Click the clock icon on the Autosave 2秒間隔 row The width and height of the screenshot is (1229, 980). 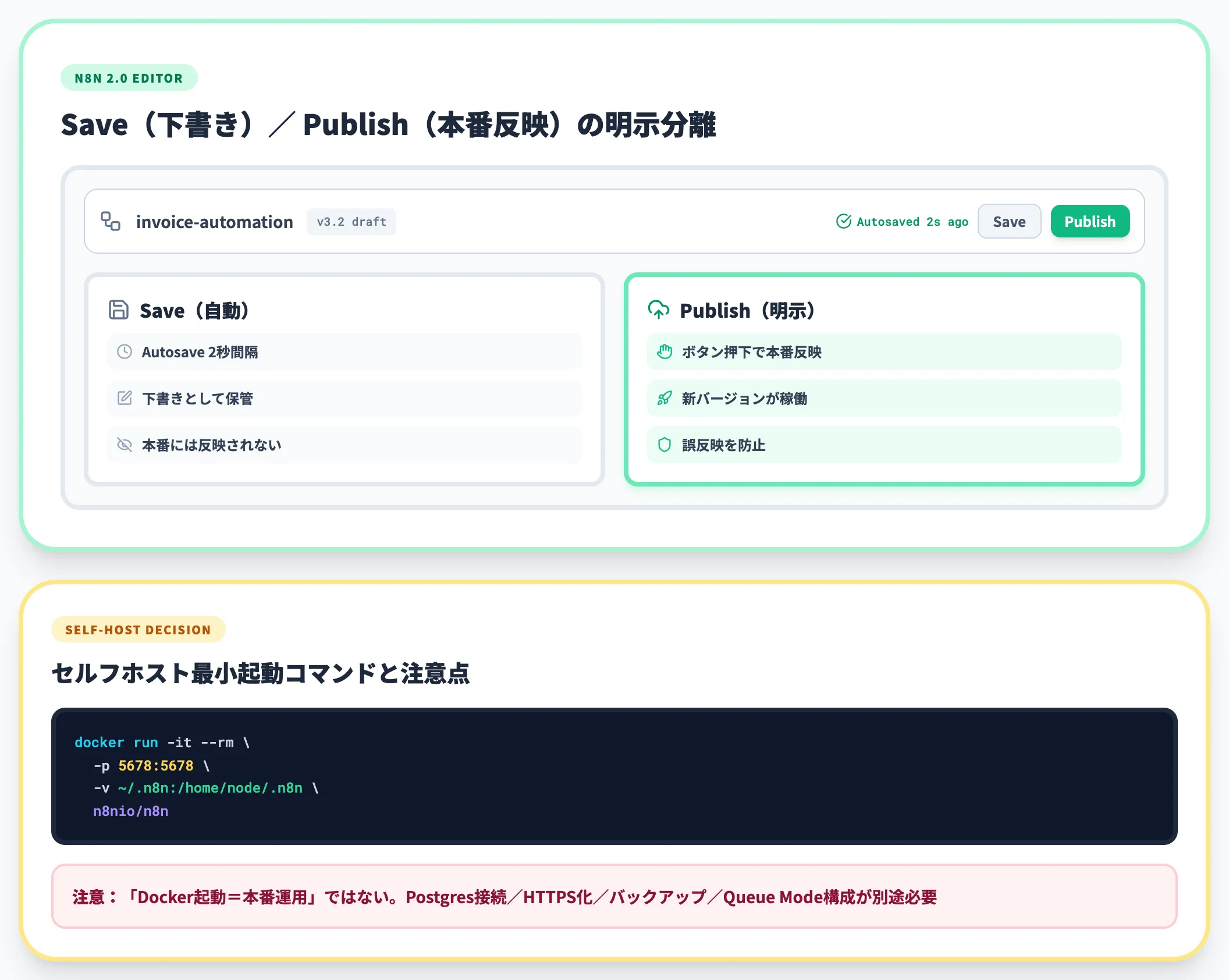pos(125,351)
